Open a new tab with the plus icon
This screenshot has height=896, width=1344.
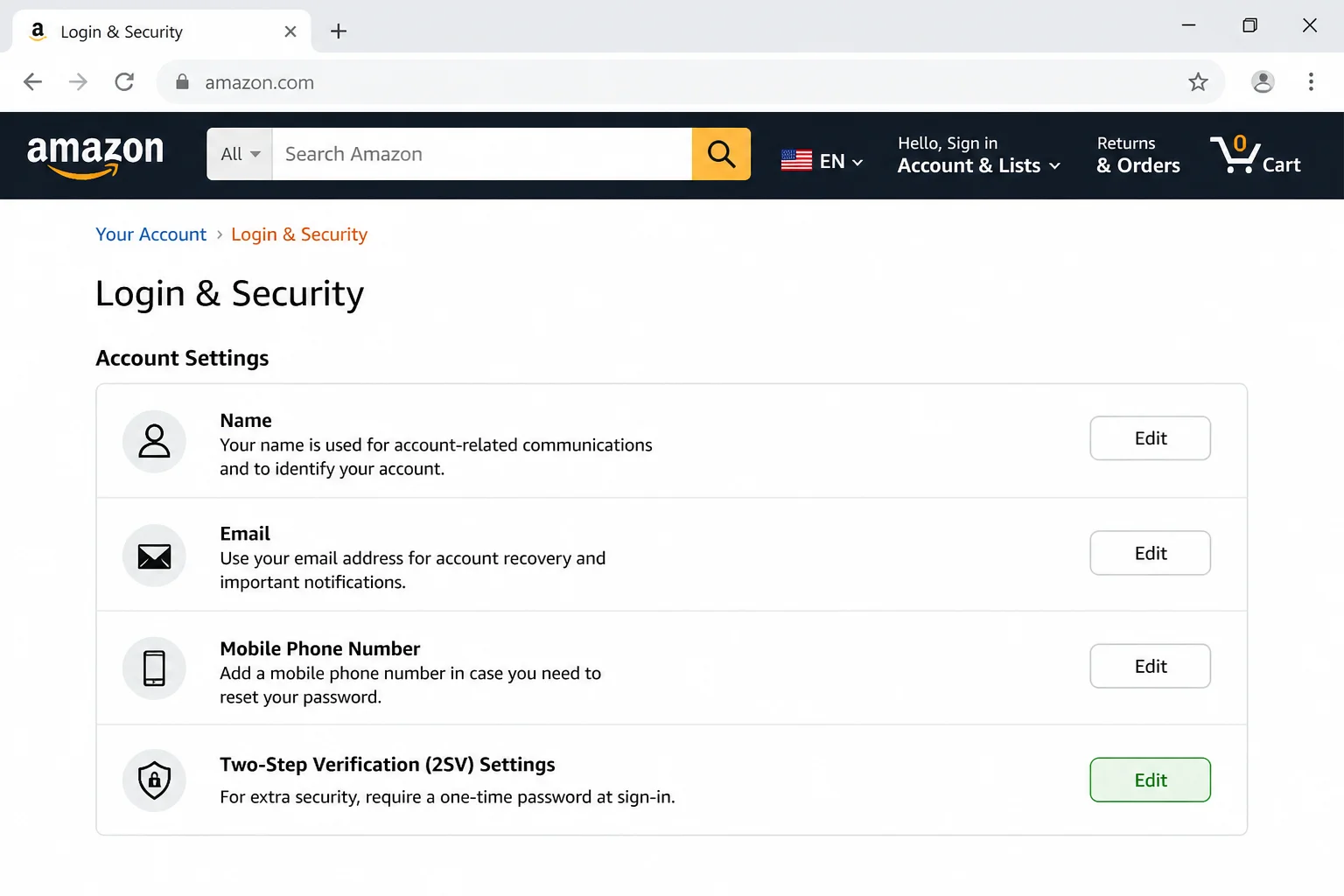tap(339, 31)
